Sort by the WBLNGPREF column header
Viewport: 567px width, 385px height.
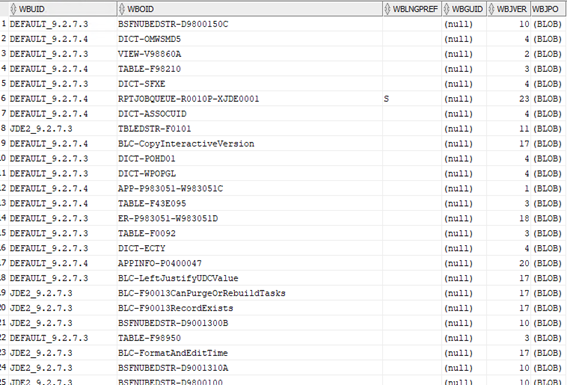(412, 9)
